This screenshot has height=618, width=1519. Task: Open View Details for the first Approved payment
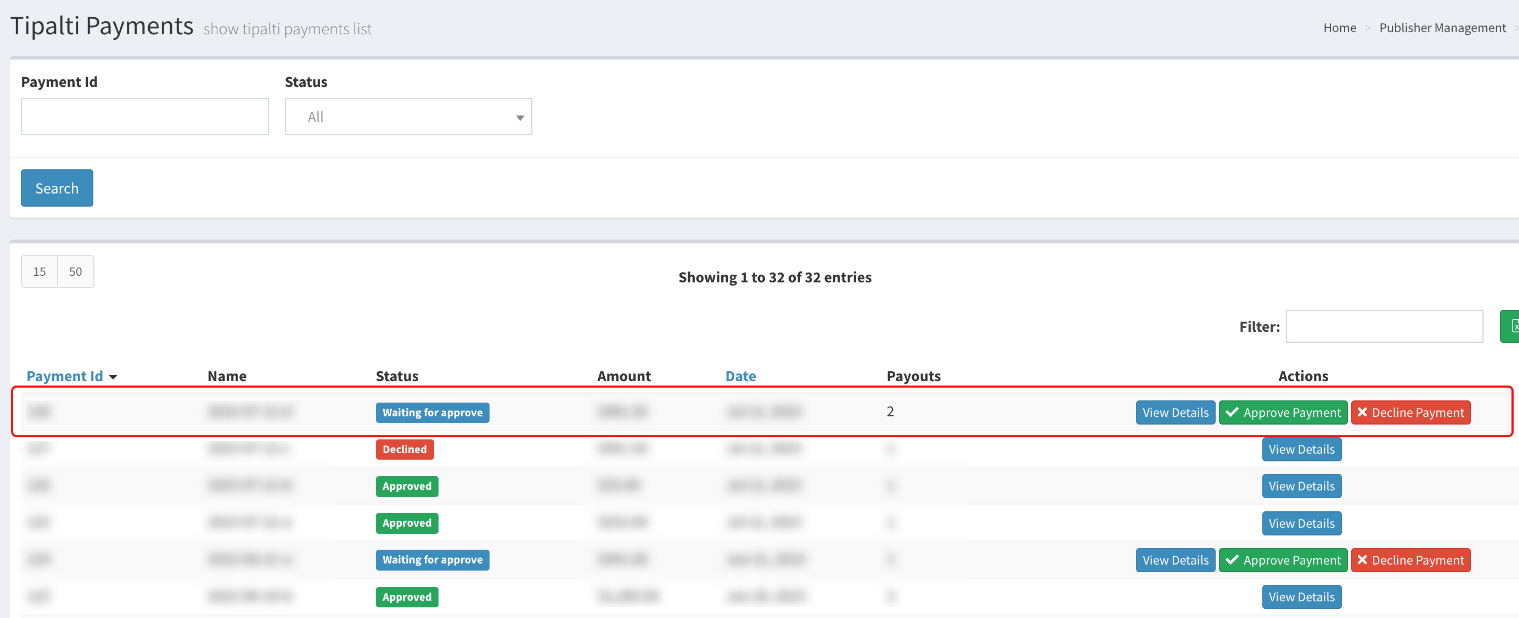click(x=1301, y=486)
